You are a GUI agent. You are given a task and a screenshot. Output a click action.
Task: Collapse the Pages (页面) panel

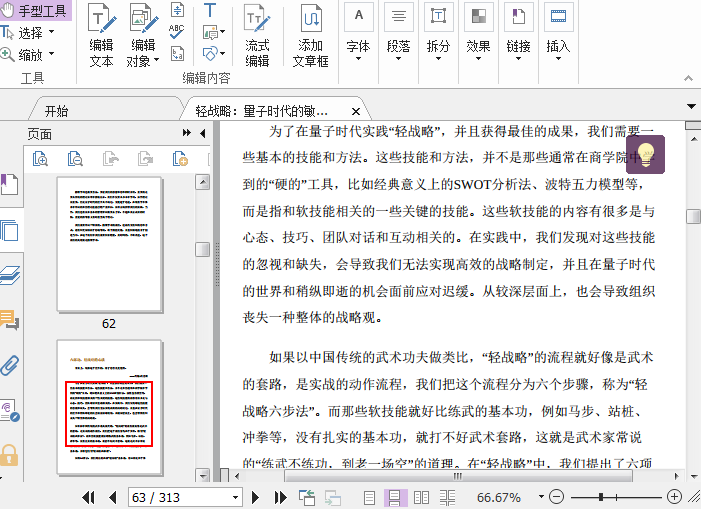(x=203, y=133)
